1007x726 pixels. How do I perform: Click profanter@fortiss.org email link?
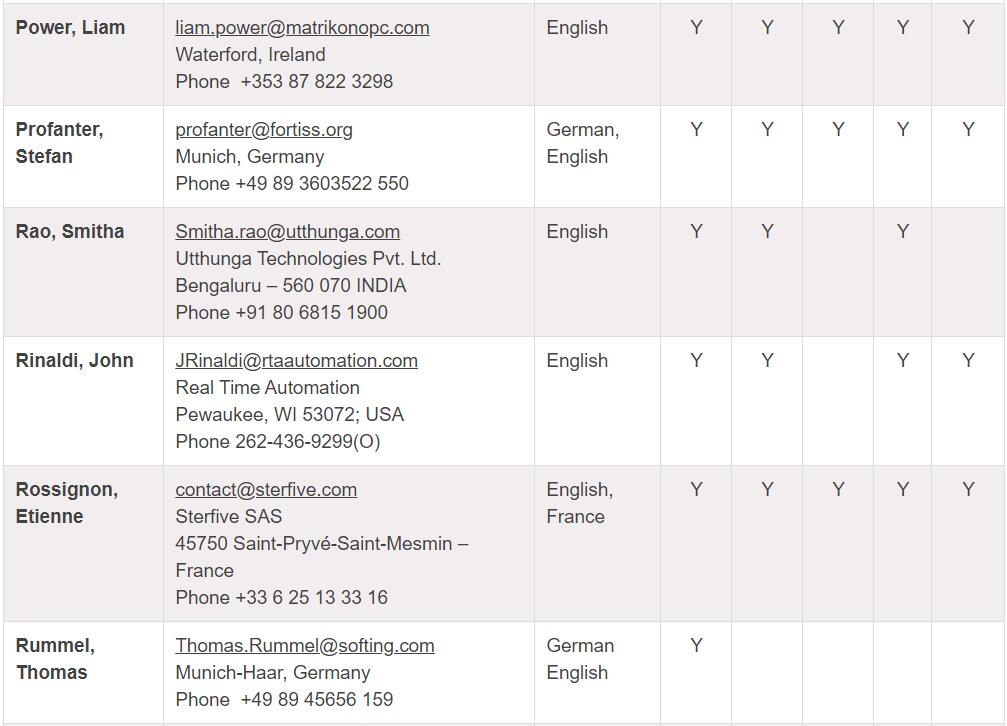tap(264, 130)
